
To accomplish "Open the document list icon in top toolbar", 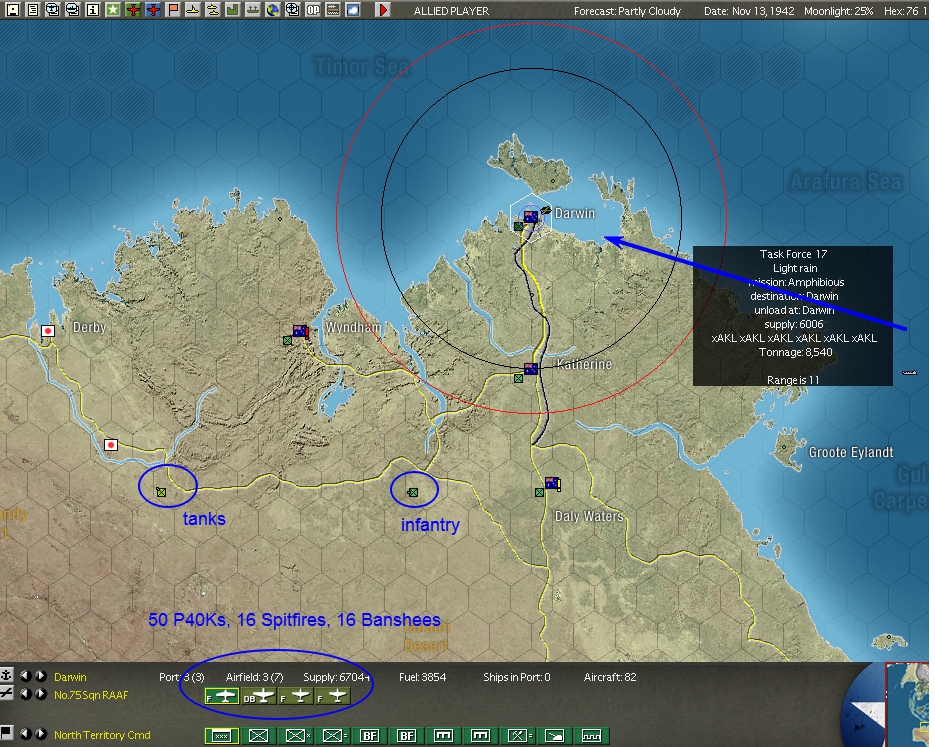I will coord(33,10).
